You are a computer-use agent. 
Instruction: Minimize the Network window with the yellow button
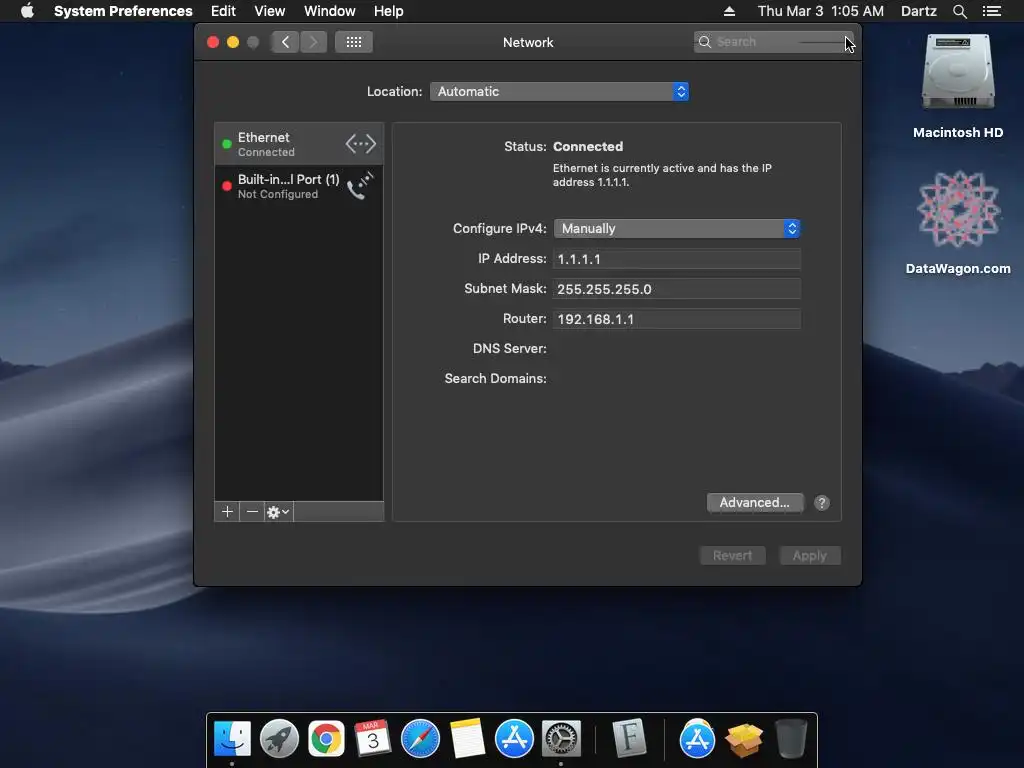[x=233, y=42]
